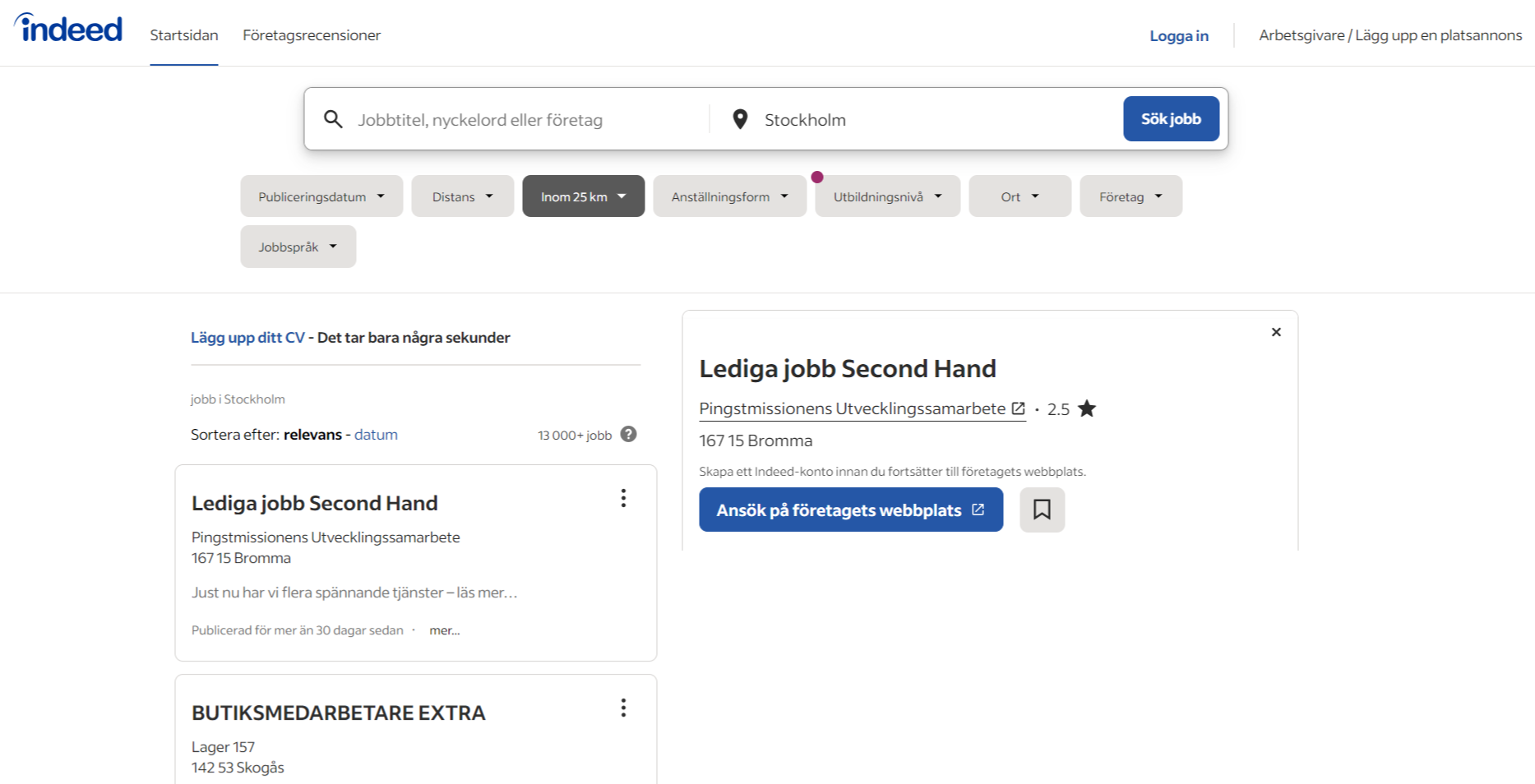Open Företagsrecensioner in the header

pyautogui.click(x=312, y=35)
